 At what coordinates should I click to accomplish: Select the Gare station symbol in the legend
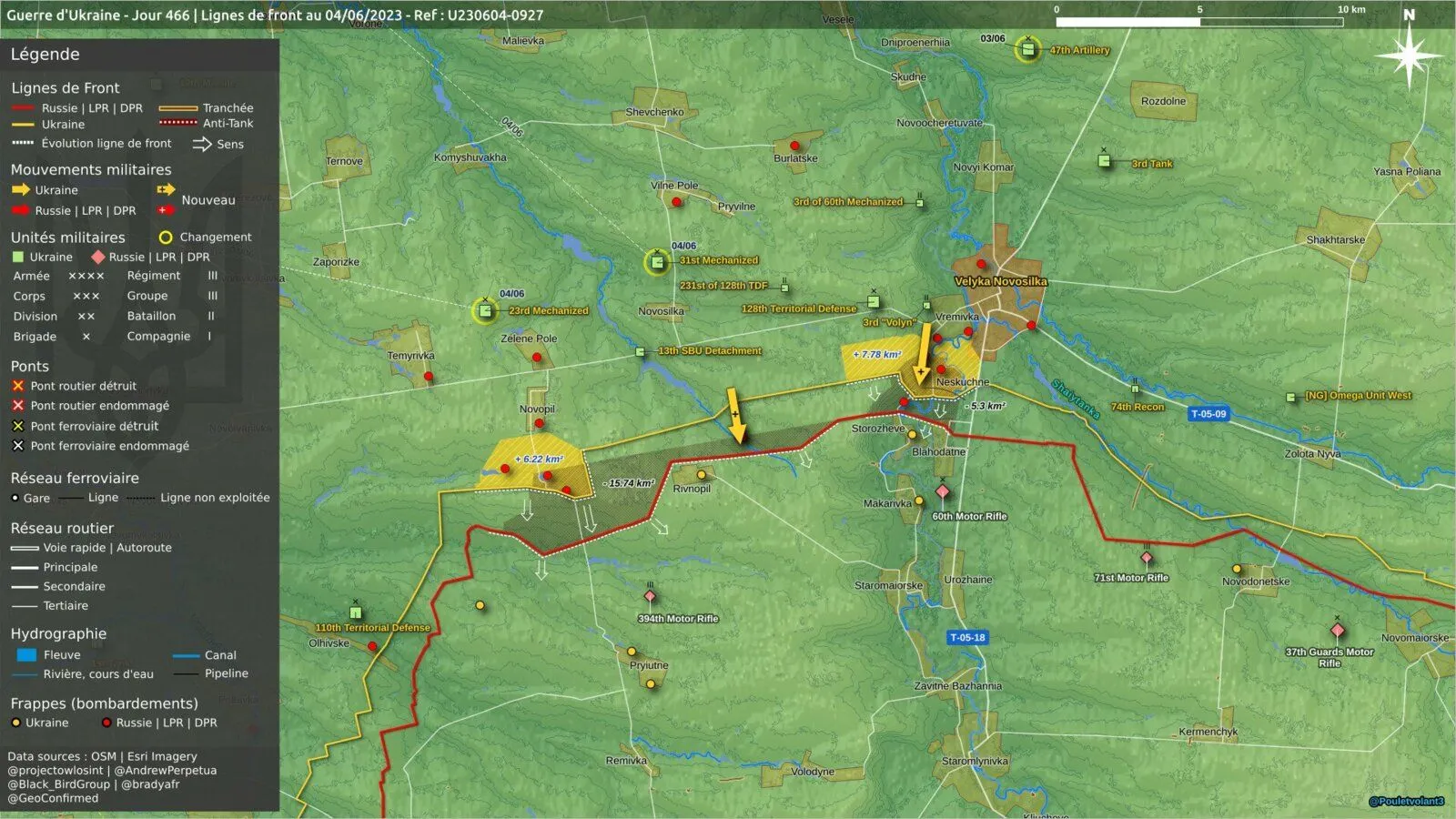(x=15, y=498)
